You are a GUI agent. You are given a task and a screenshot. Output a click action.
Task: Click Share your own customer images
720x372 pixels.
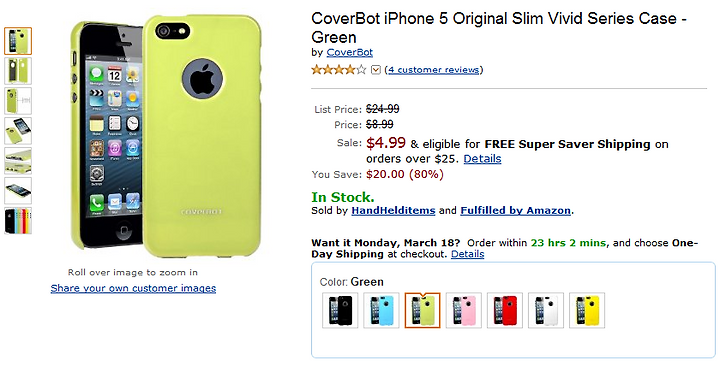pyautogui.click(x=133, y=288)
